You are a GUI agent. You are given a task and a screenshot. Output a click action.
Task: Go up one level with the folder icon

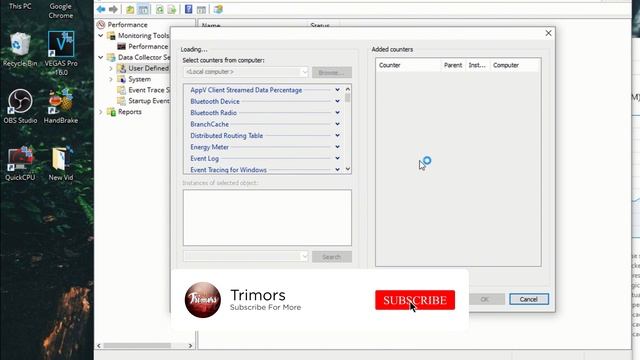tap(130, 9)
